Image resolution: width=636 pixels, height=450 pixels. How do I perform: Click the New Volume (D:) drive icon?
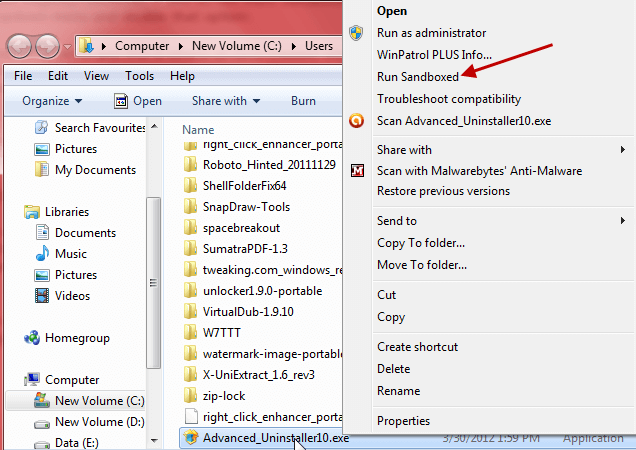click(x=42, y=424)
